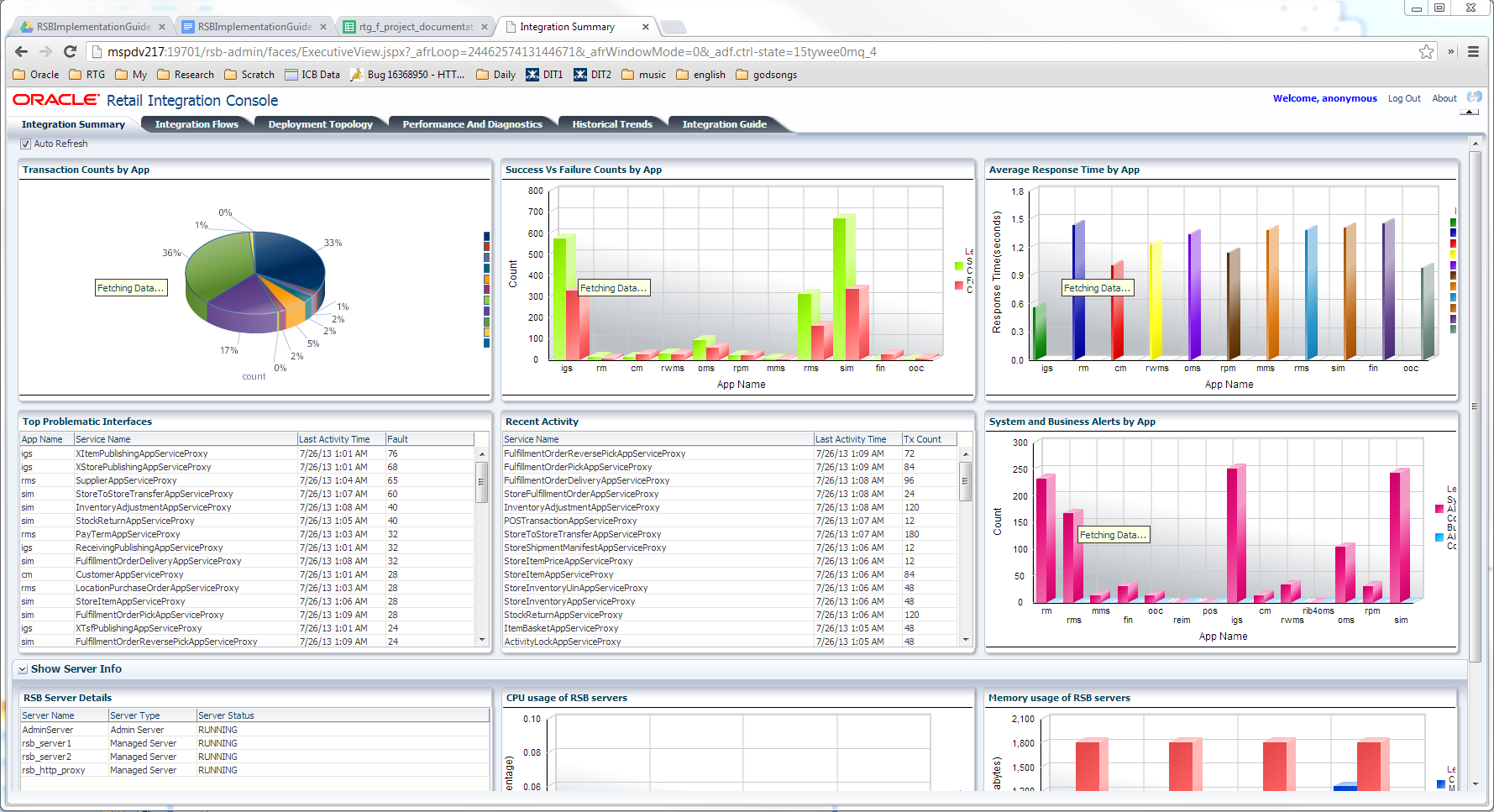The width and height of the screenshot is (1494, 812).
Task: Open the Chrome hamburger menu
Action: [1473, 51]
